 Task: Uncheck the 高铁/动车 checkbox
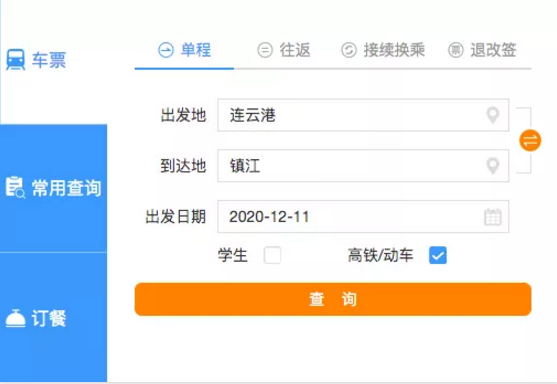(438, 255)
